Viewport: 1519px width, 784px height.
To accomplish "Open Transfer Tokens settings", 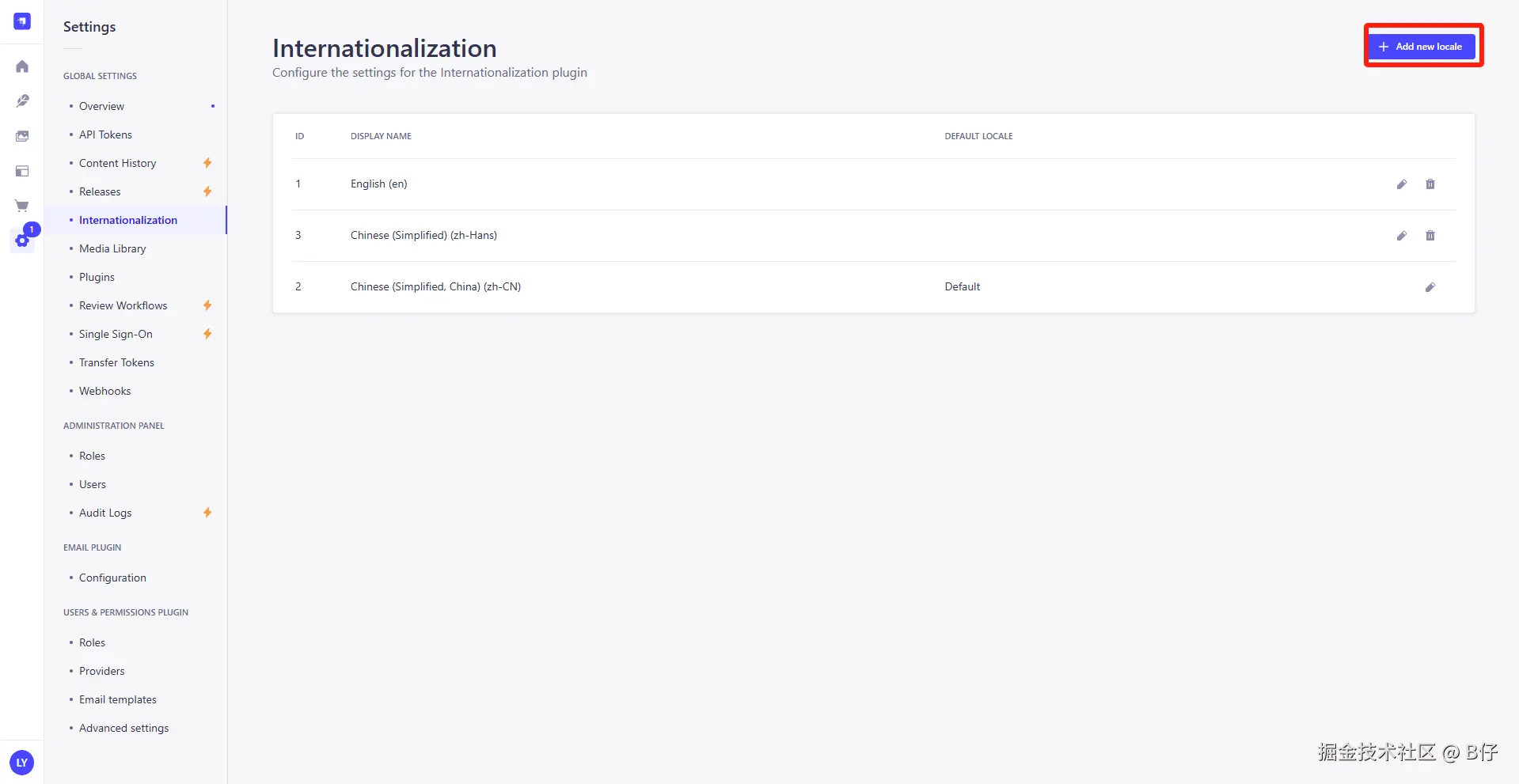I will click(116, 362).
